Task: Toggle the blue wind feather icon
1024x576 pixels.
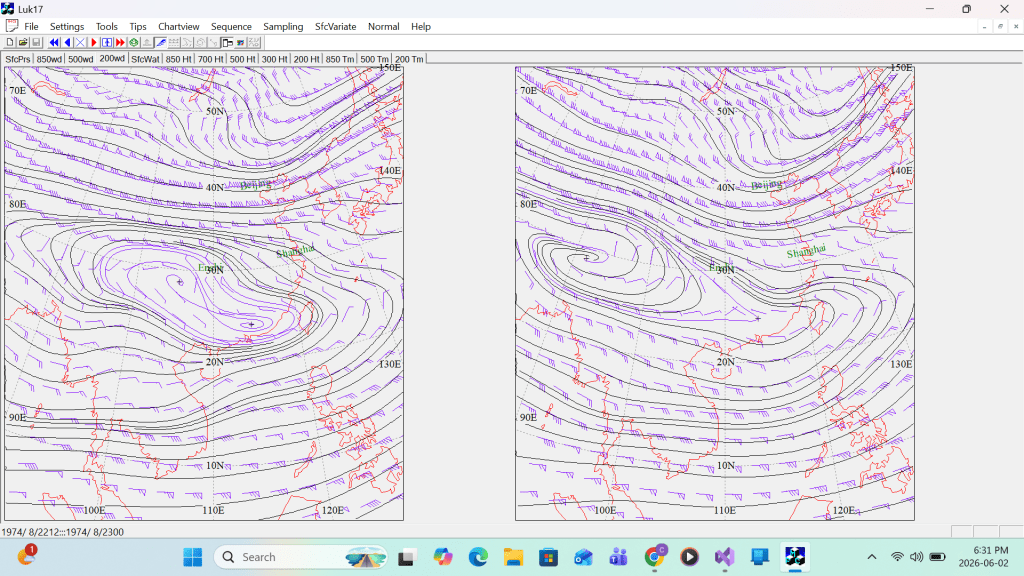Action: (161, 42)
